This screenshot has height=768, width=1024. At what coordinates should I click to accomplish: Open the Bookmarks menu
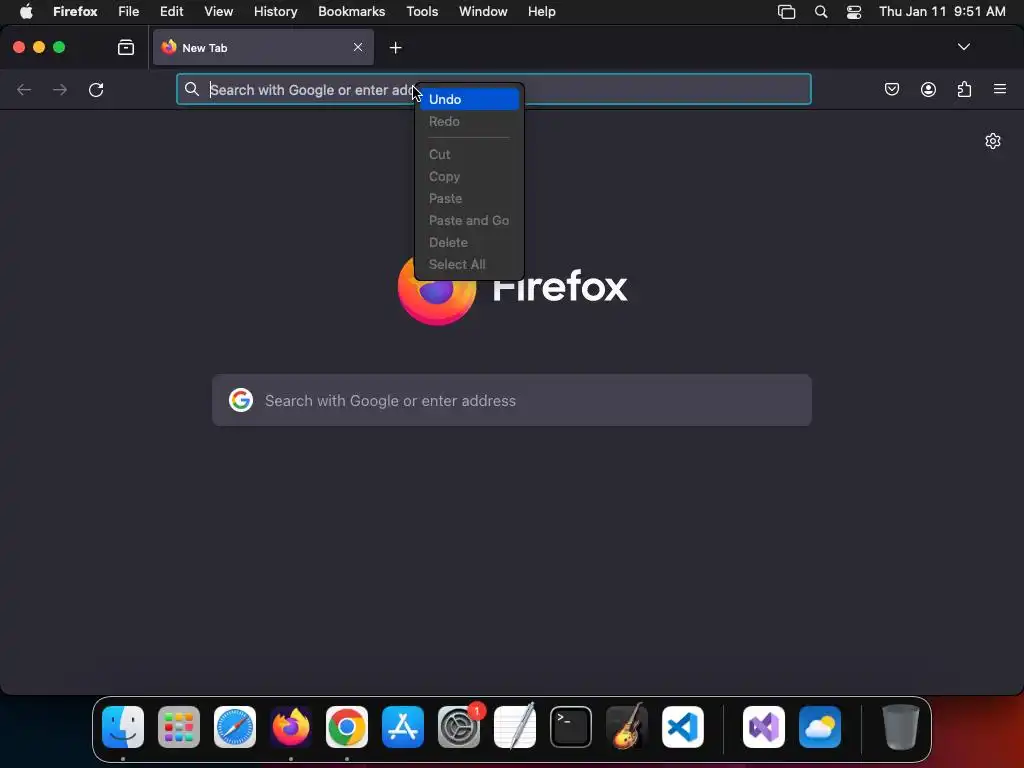pos(351,11)
